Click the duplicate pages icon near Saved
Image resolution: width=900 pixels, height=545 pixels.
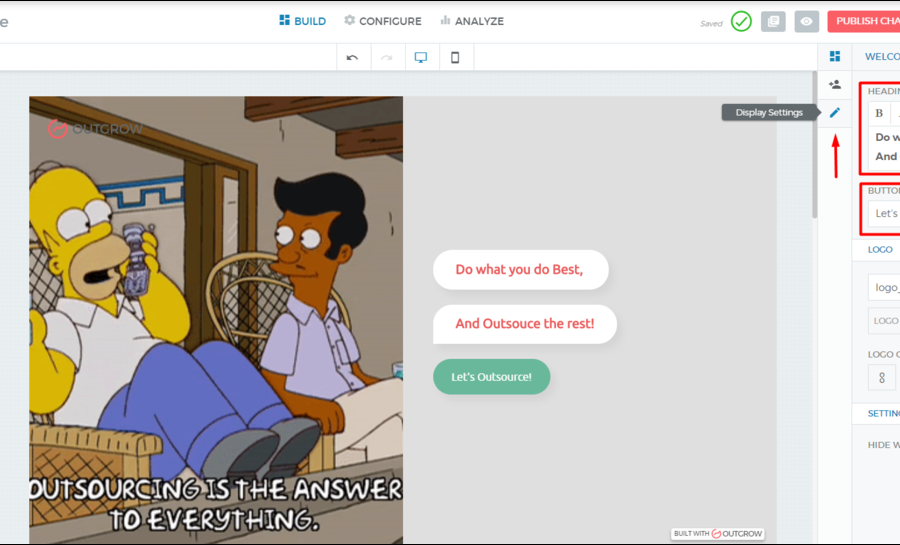point(773,21)
